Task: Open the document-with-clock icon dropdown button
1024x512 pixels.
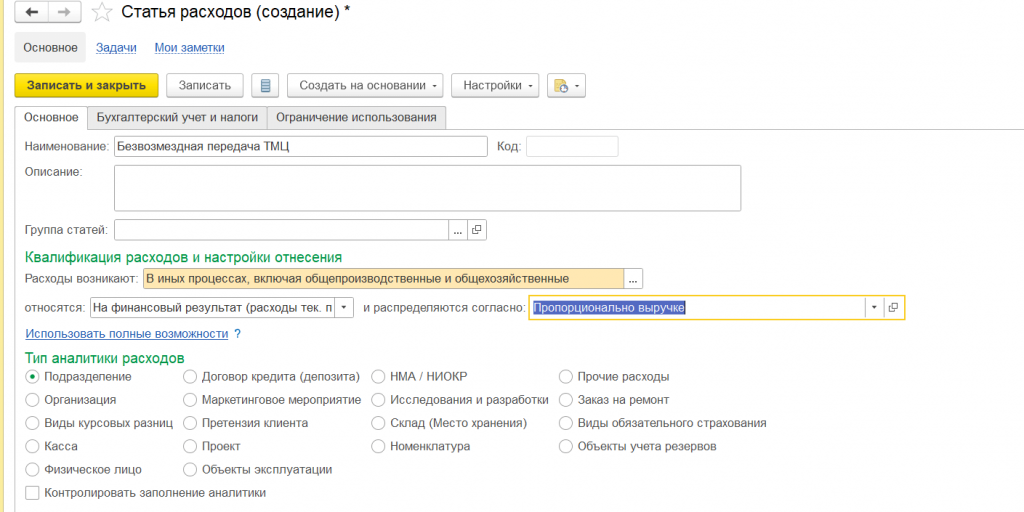Action: 566,86
